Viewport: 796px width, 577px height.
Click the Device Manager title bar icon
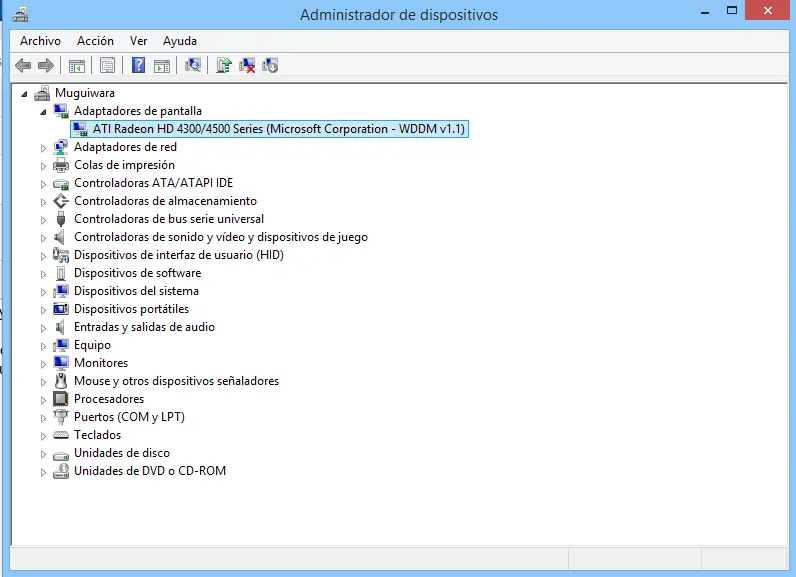20,14
